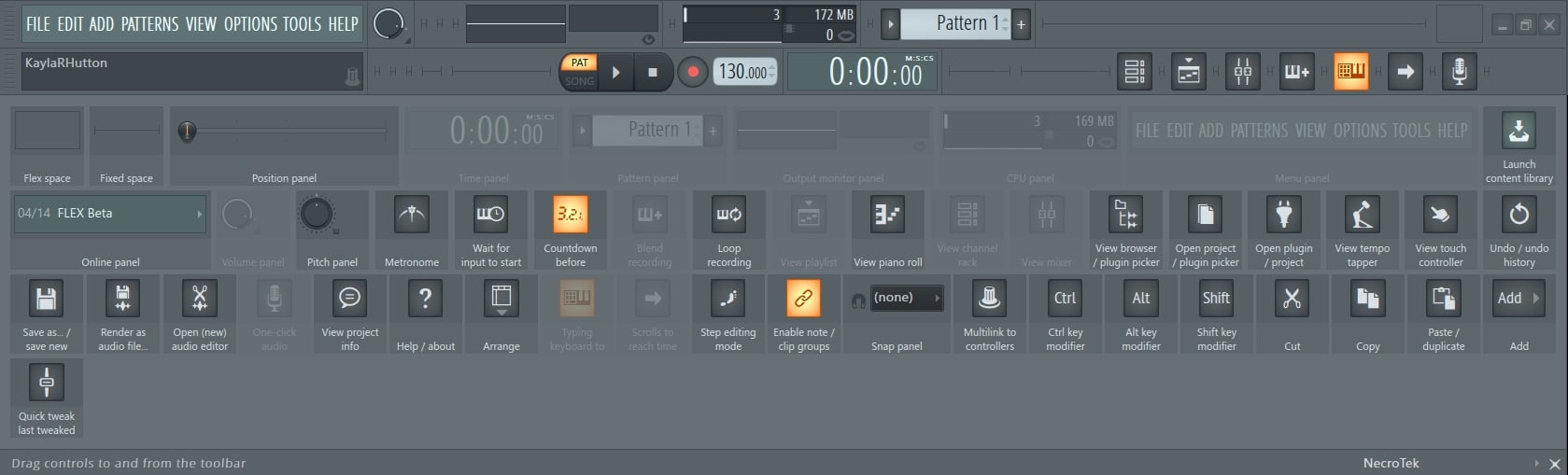
Task: Open the touch controller view
Action: [1440, 216]
